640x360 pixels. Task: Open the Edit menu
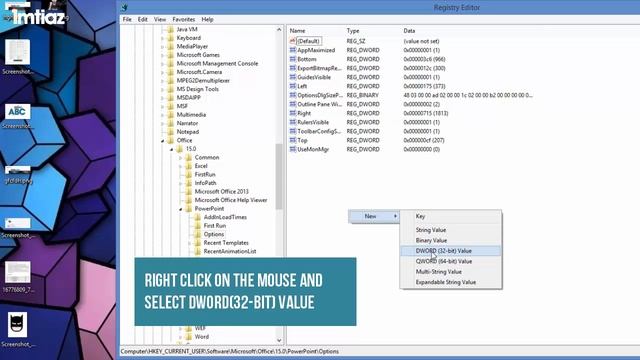click(x=142, y=19)
